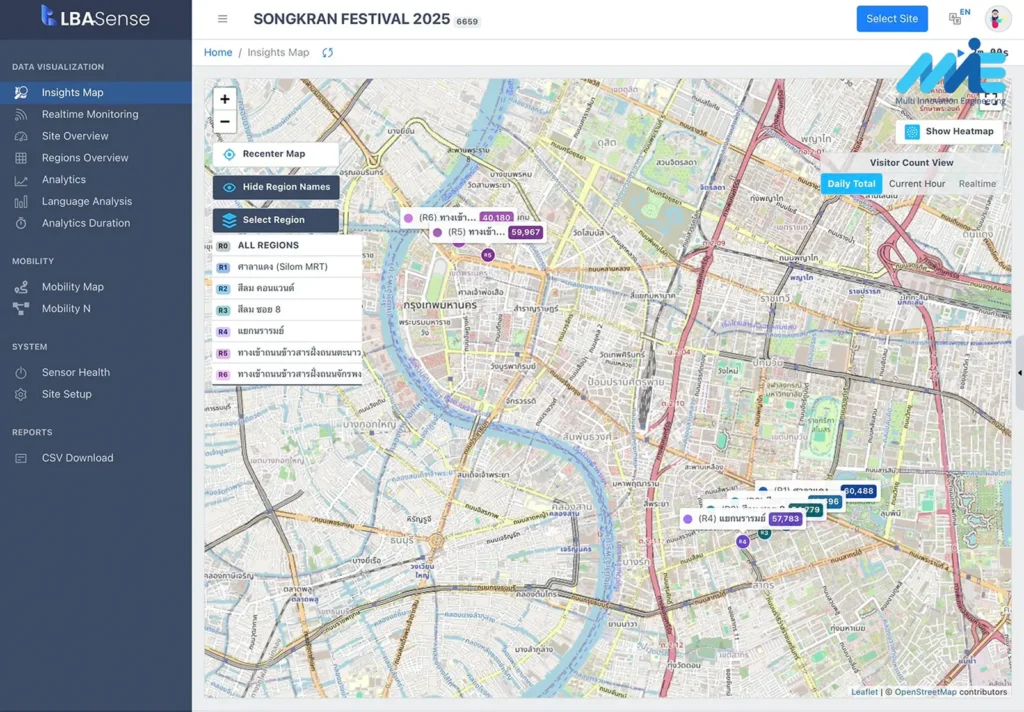This screenshot has width=1024, height=712.
Task: Toggle Hide Region Names visibility
Action: (x=276, y=187)
